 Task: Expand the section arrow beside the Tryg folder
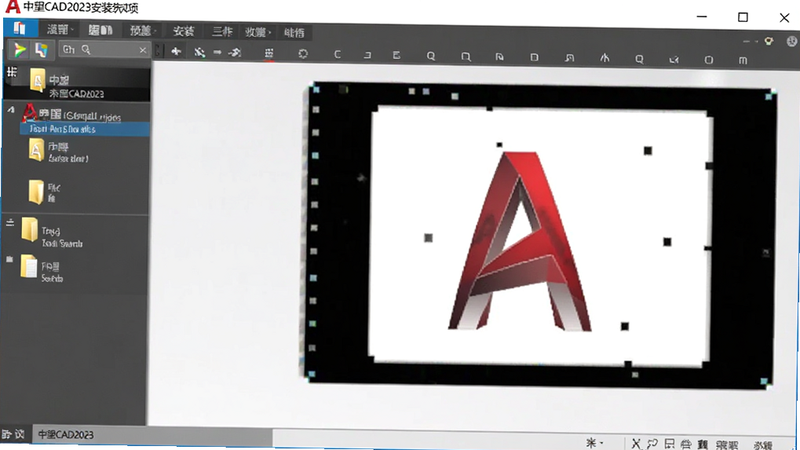(10, 222)
